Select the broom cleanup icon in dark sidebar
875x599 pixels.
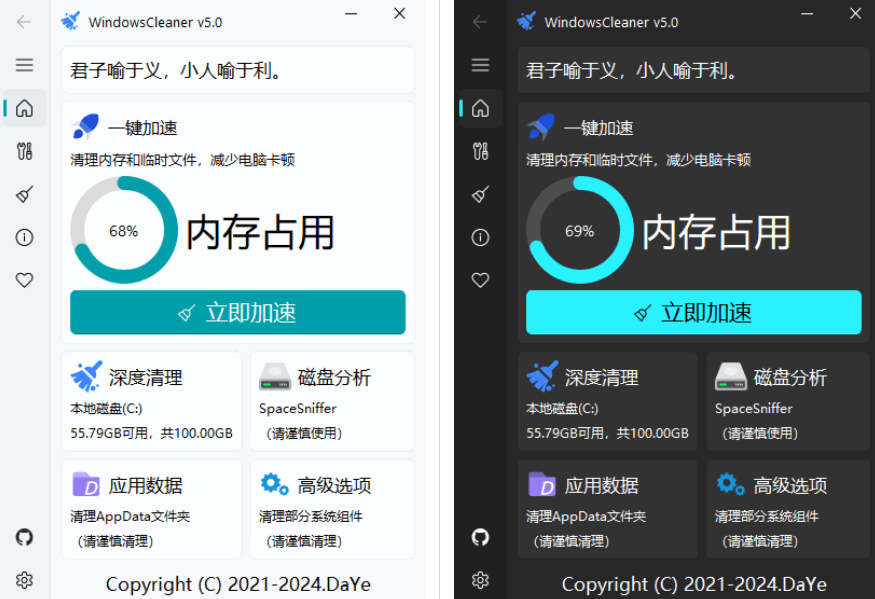coord(480,194)
